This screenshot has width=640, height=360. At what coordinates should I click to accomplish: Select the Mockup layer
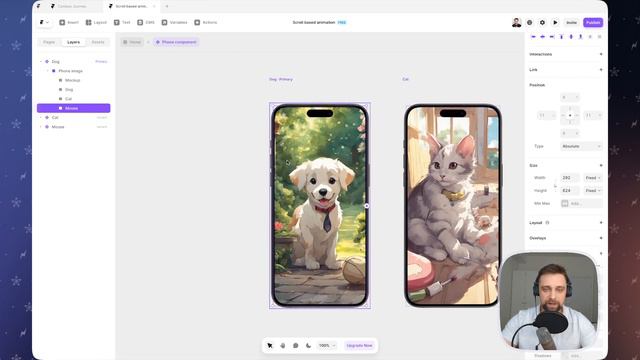(x=73, y=80)
